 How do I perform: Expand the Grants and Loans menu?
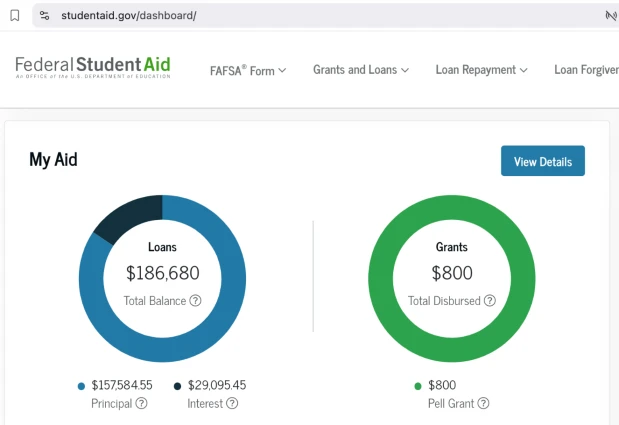coord(361,70)
